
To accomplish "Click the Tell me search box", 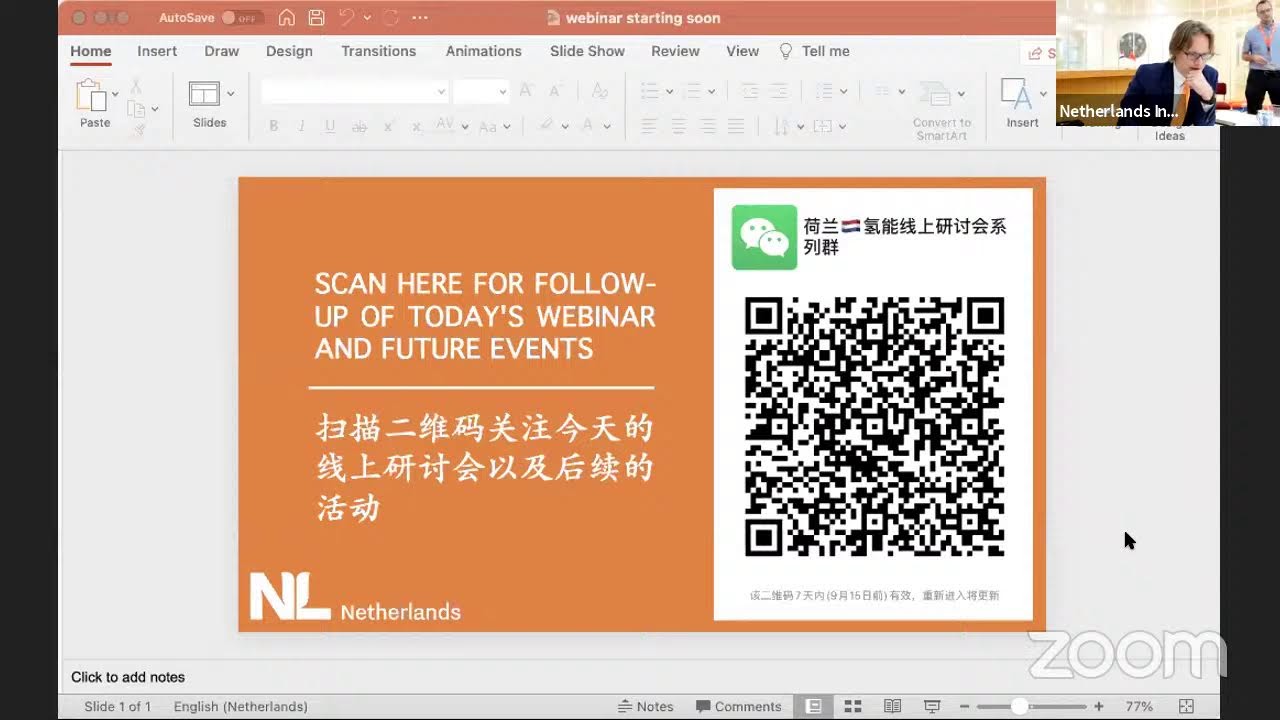I will point(815,51).
